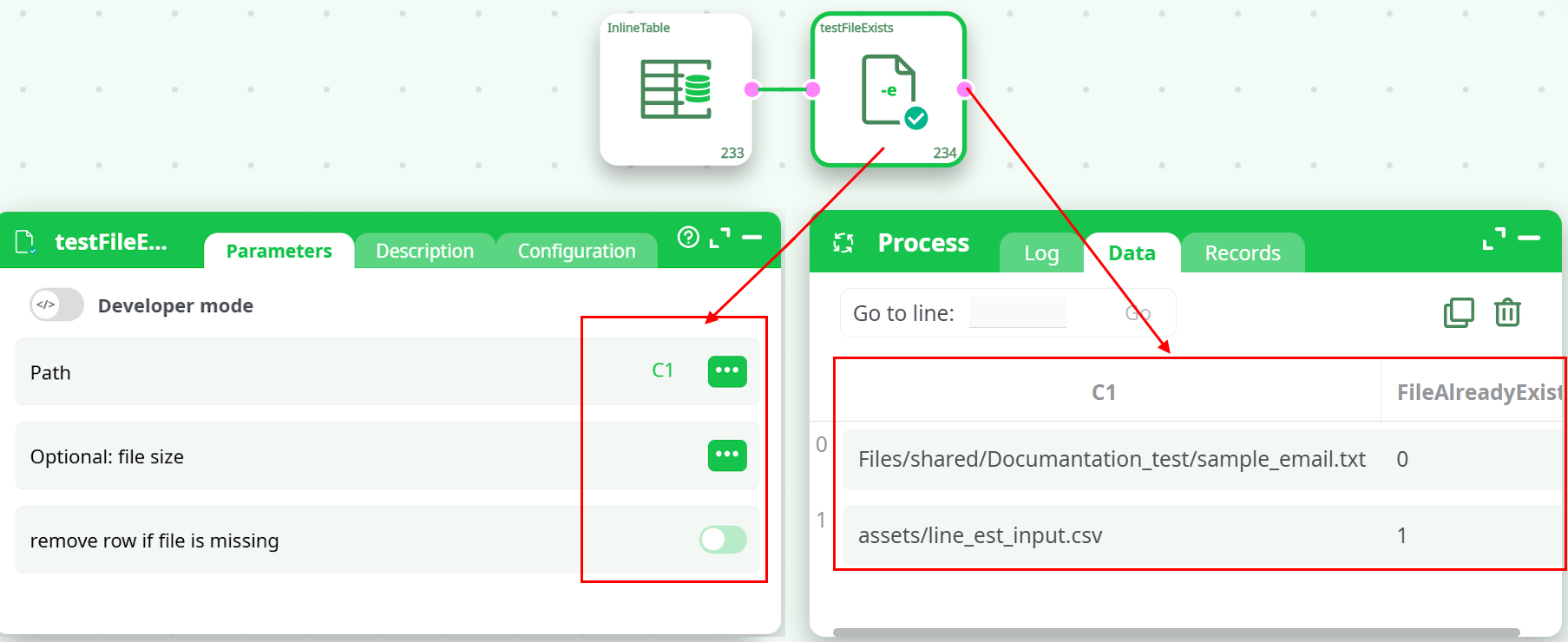Click the help question mark icon
Viewport: 1568px width, 642px height.
[x=688, y=237]
